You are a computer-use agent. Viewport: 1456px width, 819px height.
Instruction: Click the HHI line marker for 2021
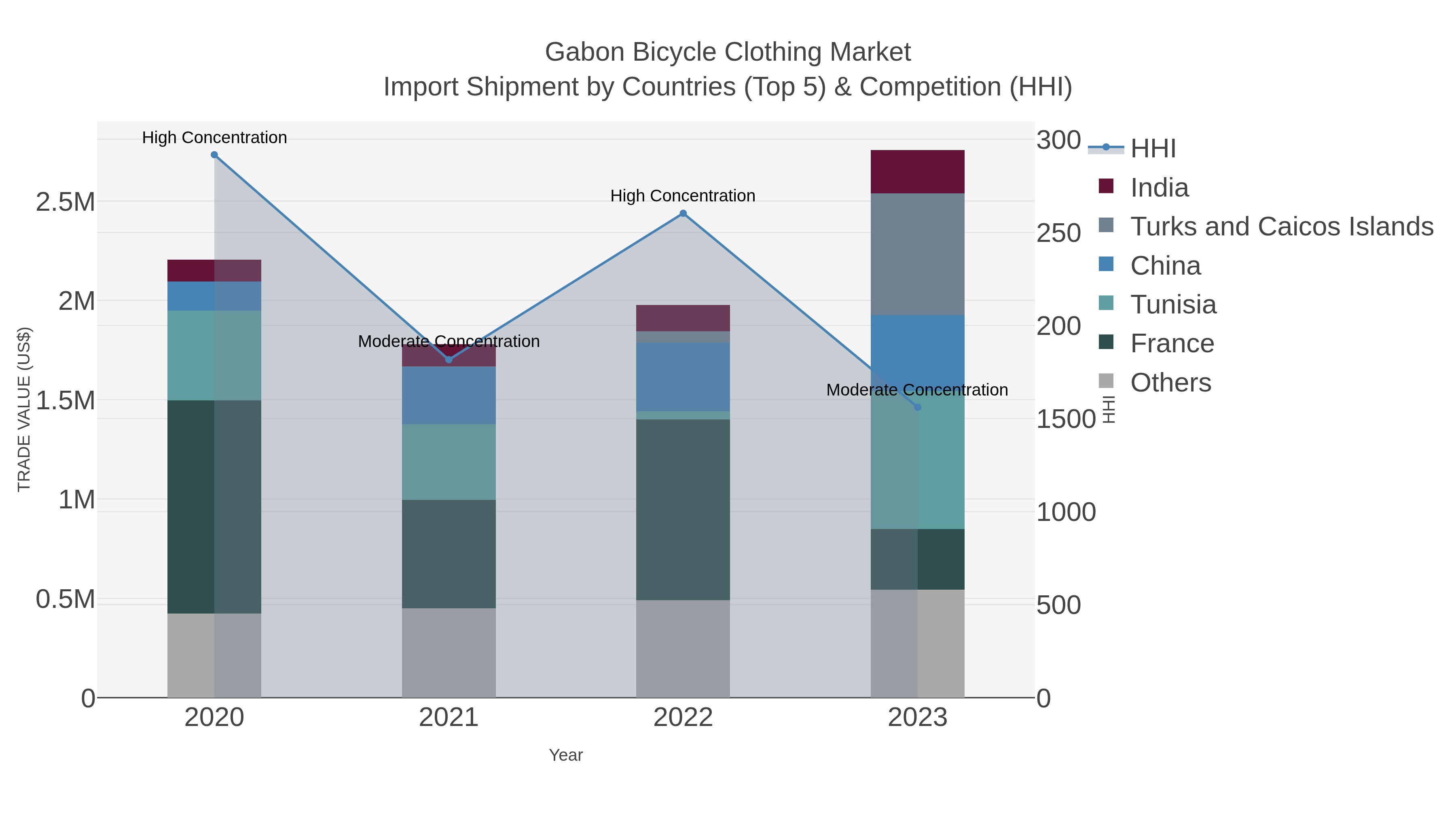[449, 360]
